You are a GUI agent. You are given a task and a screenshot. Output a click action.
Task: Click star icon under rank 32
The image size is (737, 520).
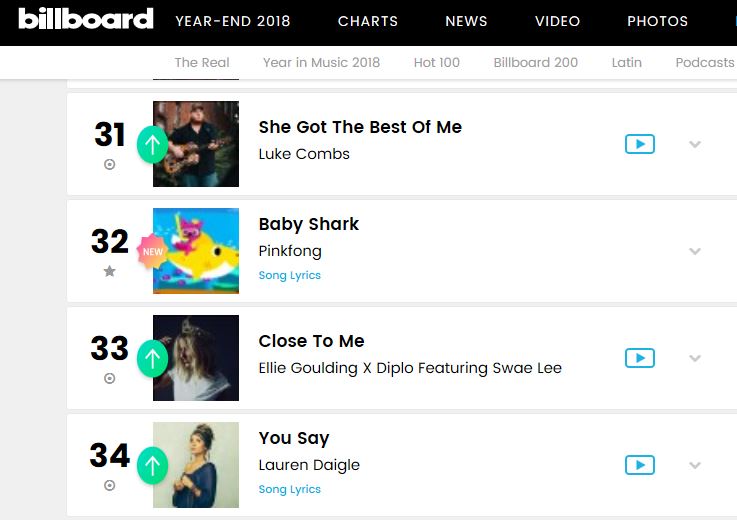(110, 272)
